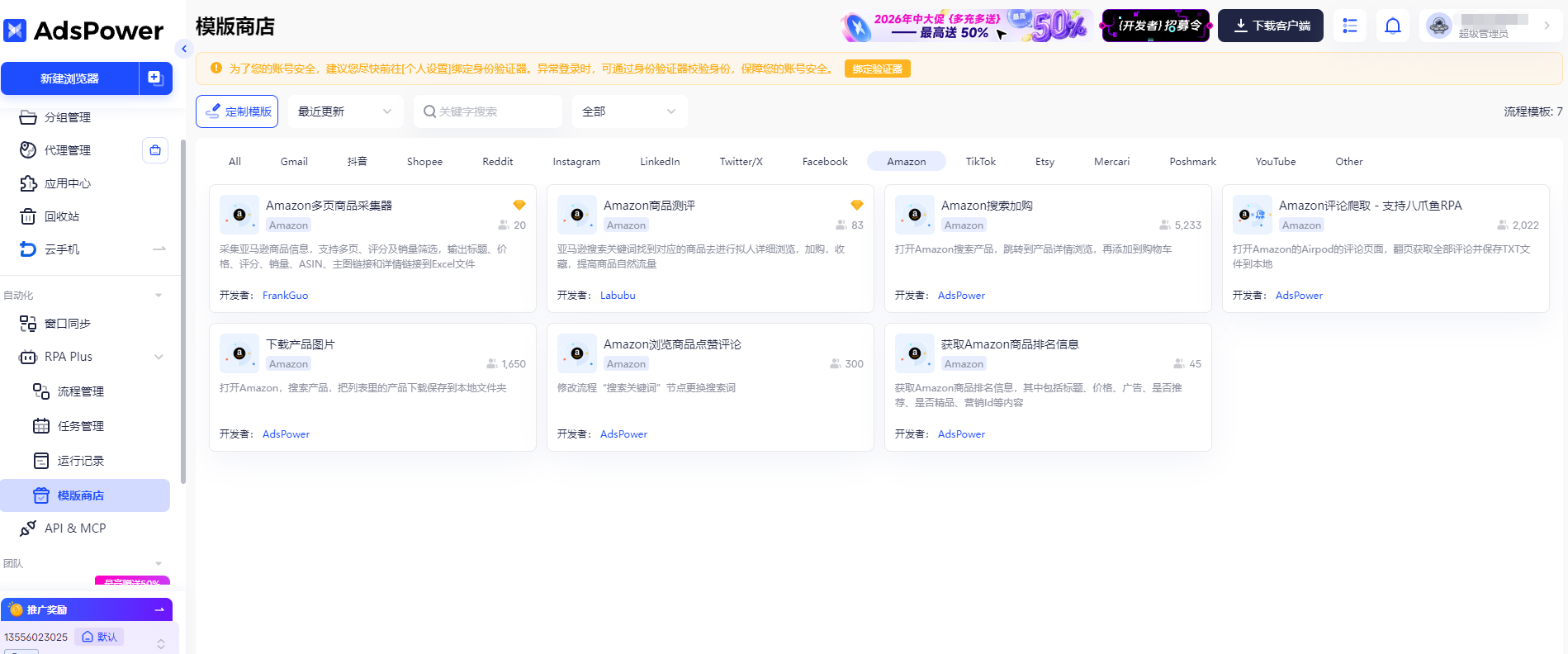1568x654 pixels.
Task: Click the 推广奖励 coin icon
Action: (x=16, y=610)
